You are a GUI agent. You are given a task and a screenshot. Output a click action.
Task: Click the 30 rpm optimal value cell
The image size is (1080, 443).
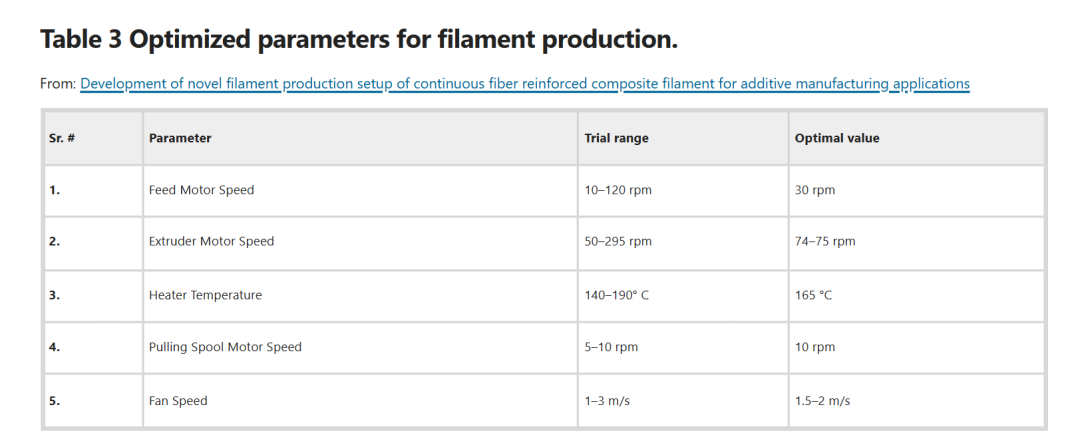coord(814,190)
